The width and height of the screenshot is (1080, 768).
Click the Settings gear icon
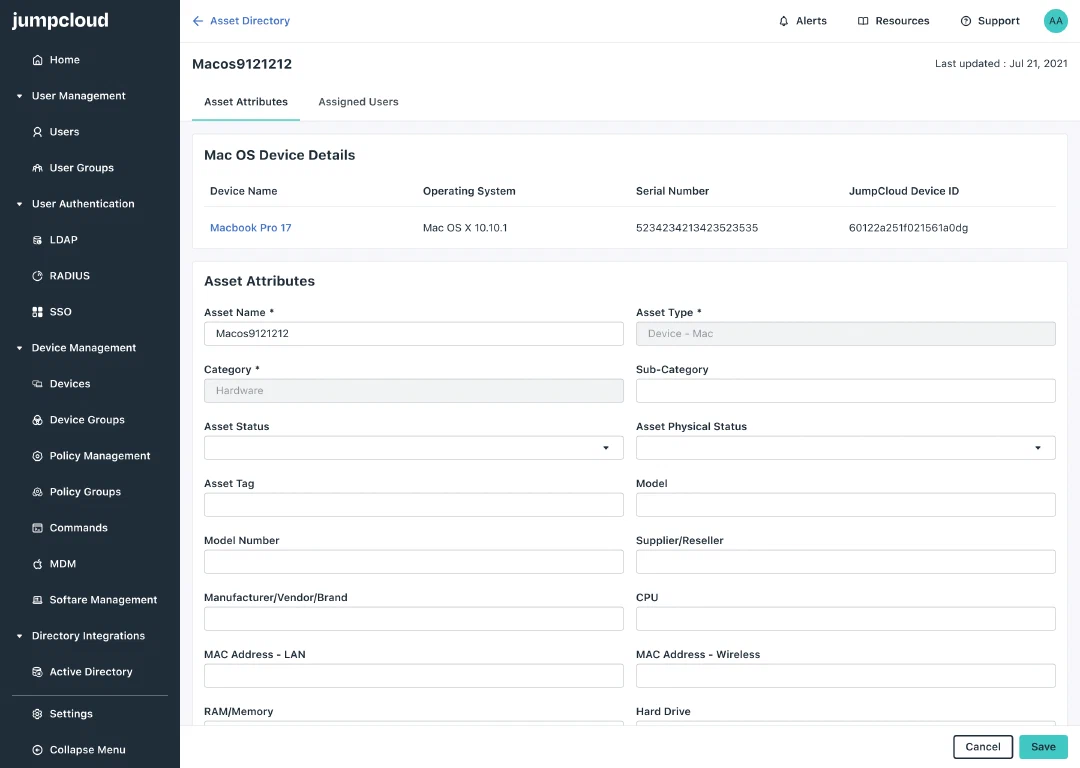[37, 714]
